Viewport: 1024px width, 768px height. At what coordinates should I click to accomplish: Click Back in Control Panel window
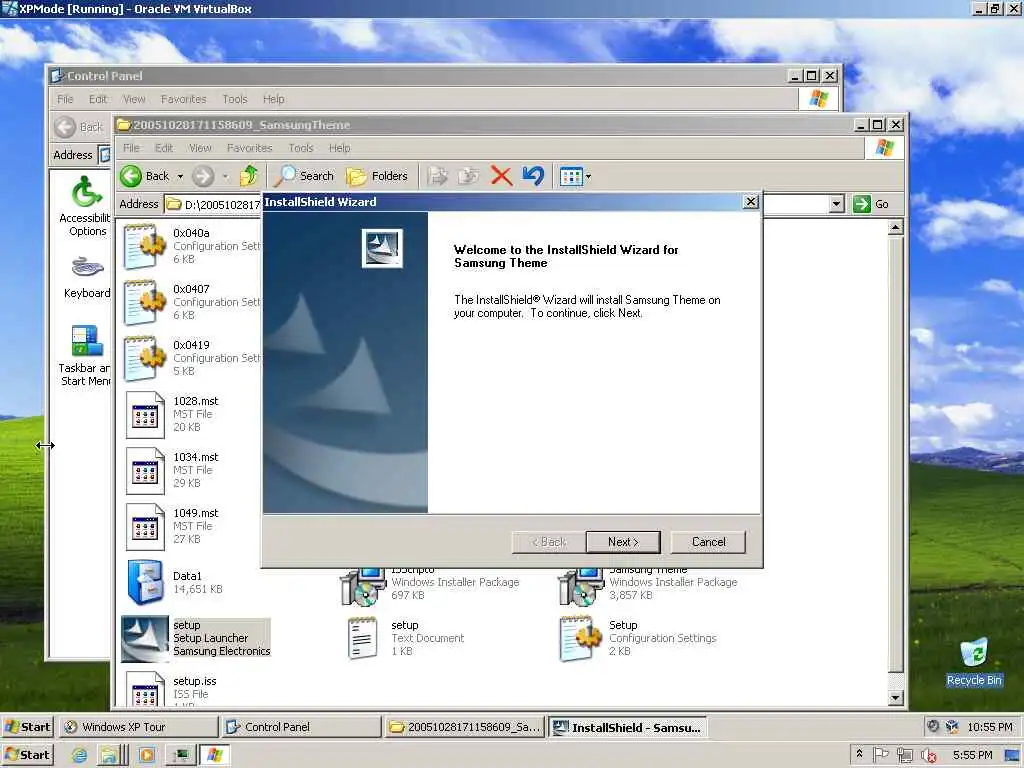80,127
